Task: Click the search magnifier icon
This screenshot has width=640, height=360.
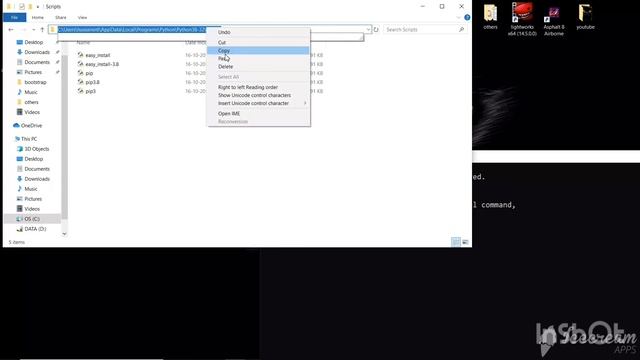Action: point(461,30)
